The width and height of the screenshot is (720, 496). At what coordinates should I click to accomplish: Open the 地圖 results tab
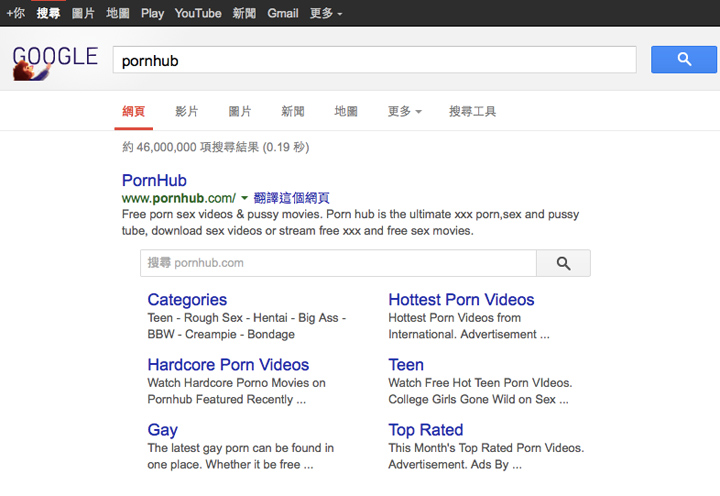click(346, 111)
